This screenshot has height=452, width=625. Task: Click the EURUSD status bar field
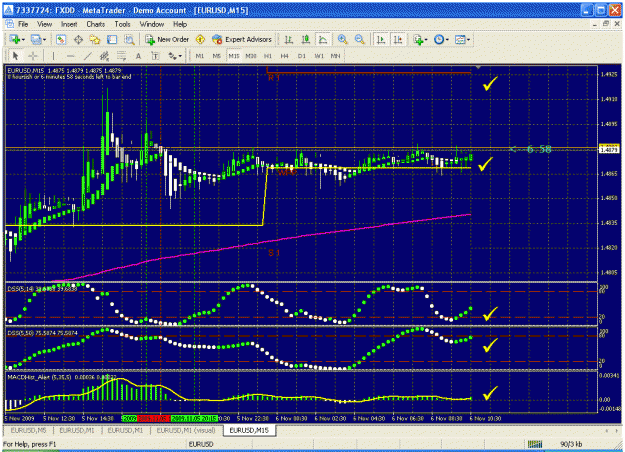coord(201,444)
